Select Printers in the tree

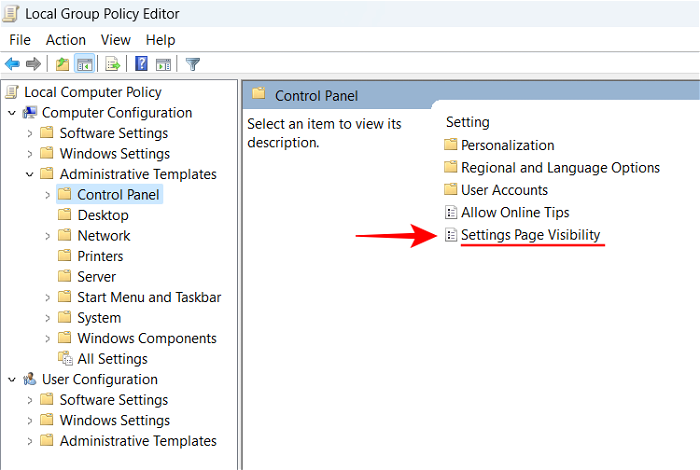click(x=100, y=256)
